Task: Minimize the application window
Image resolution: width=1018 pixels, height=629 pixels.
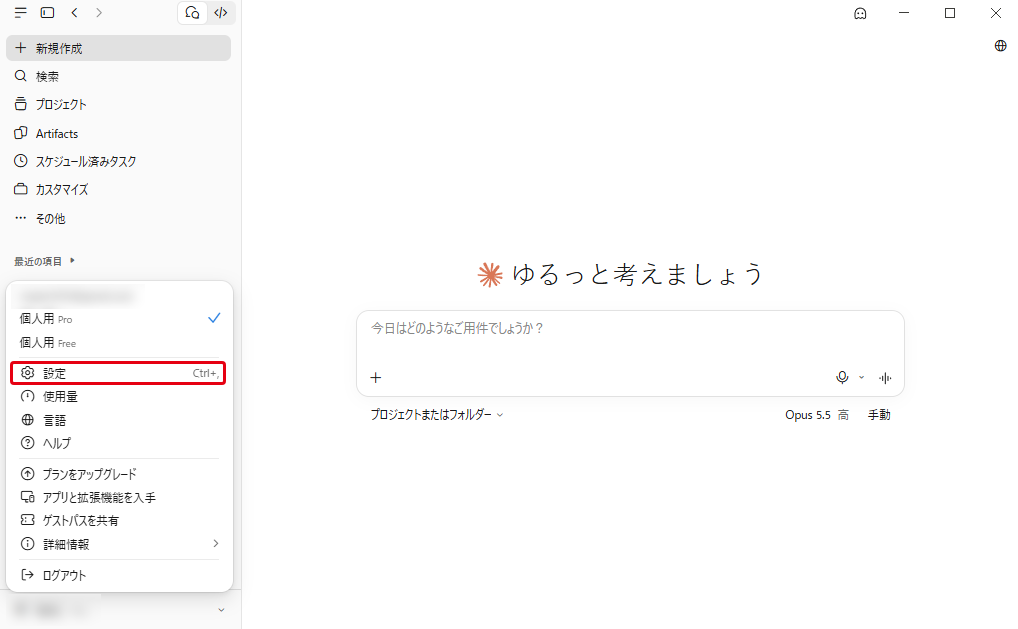Action: coord(904,13)
